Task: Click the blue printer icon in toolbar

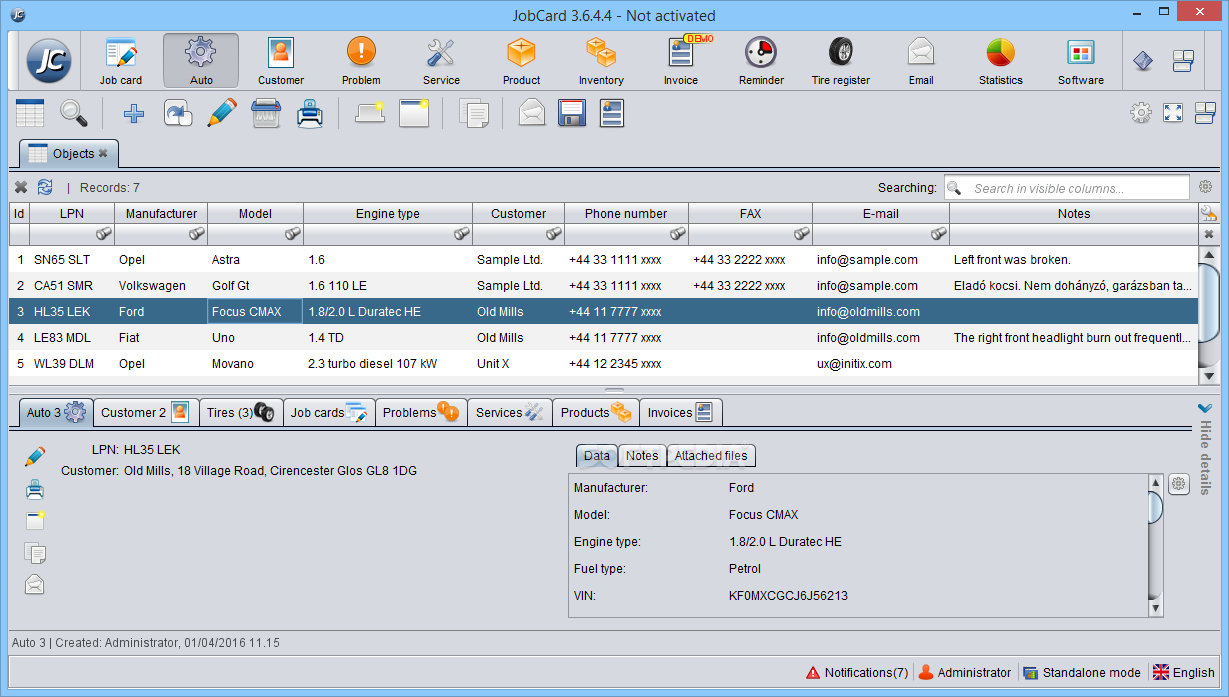Action: coord(310,113)
